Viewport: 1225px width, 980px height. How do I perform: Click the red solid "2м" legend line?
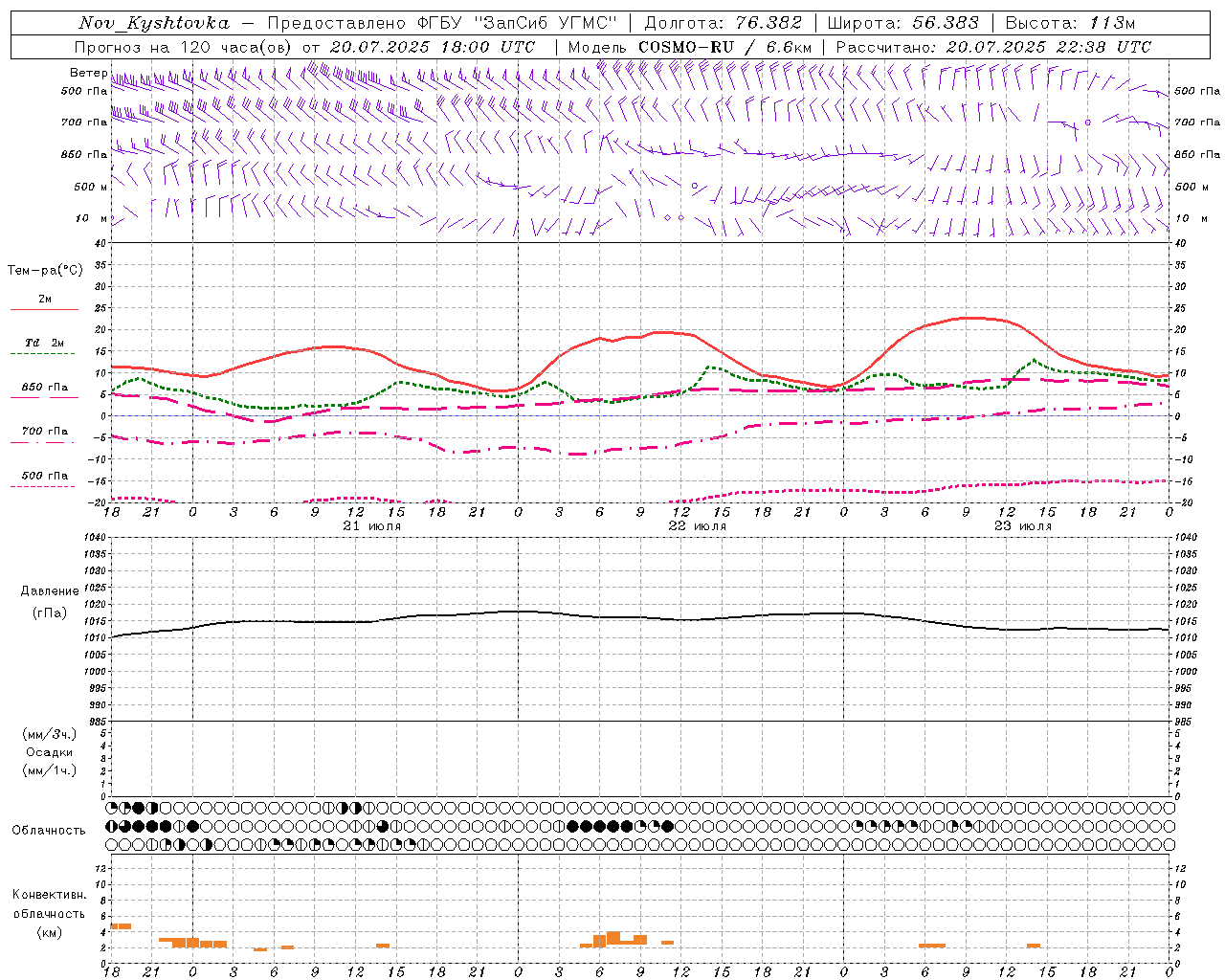pos(44,309)
